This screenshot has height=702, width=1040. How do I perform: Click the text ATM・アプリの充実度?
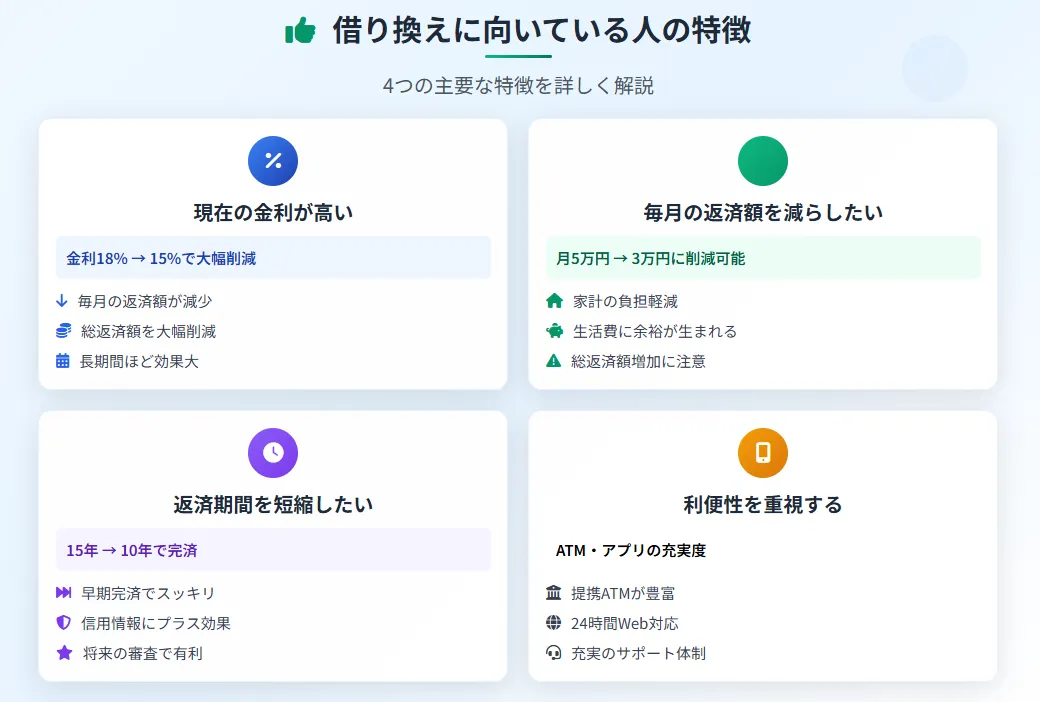point(631,550)
